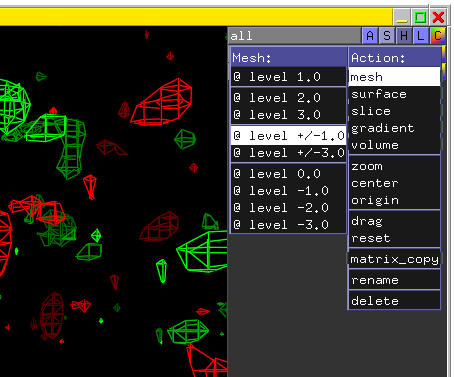Select mesh '@ level +/-1.0'
This screenshot has height=377, width=454.
click(x=289, y=136)
